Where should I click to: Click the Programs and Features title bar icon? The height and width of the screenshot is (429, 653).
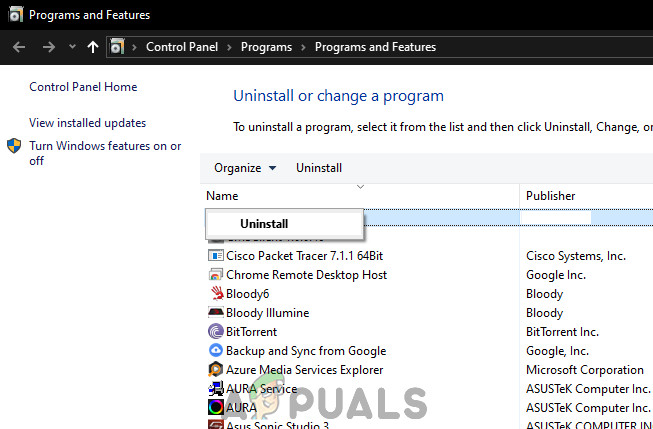tap(15, 15)
